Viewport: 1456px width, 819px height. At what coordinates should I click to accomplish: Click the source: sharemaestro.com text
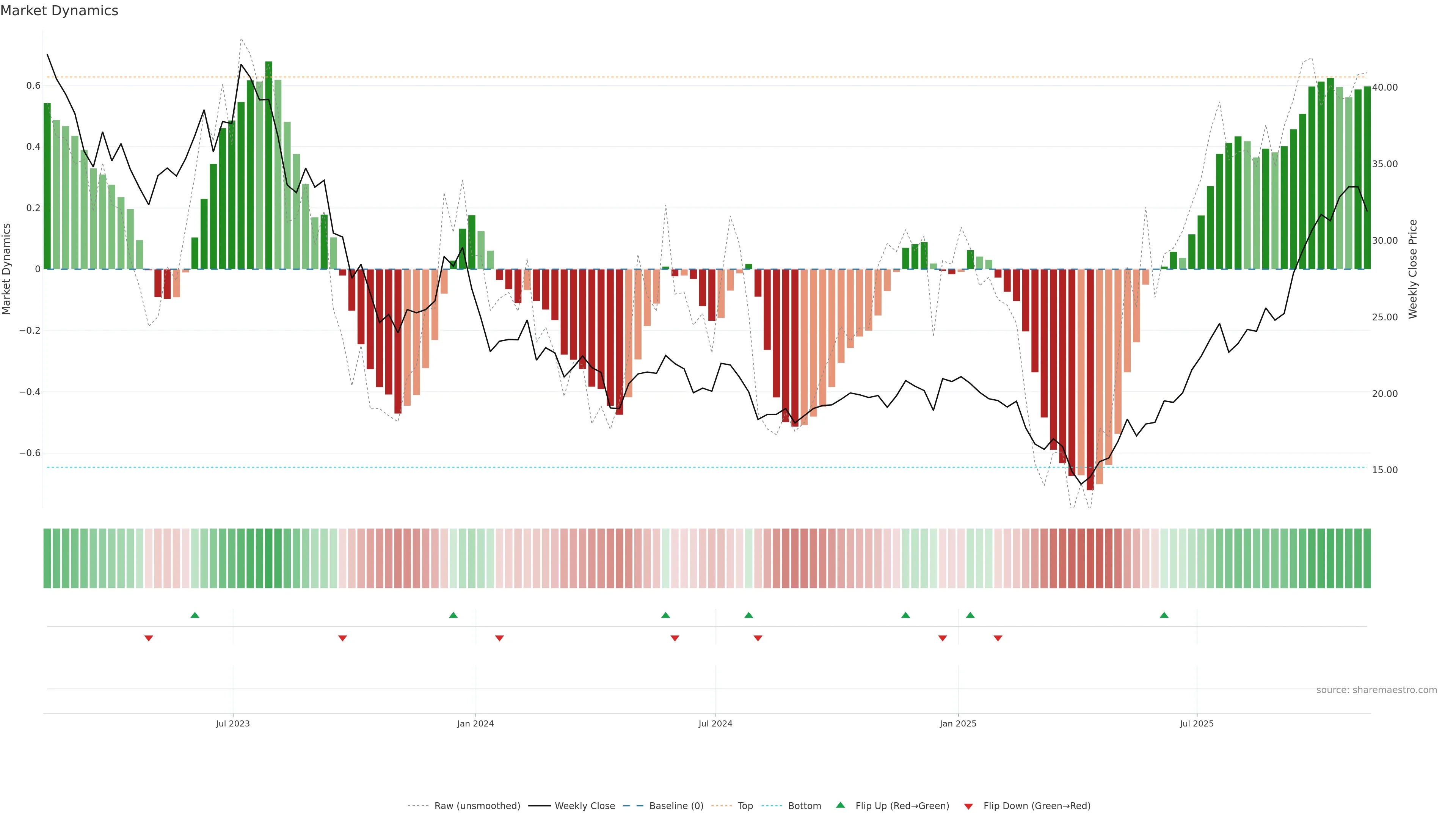(x=1376, y=690)
